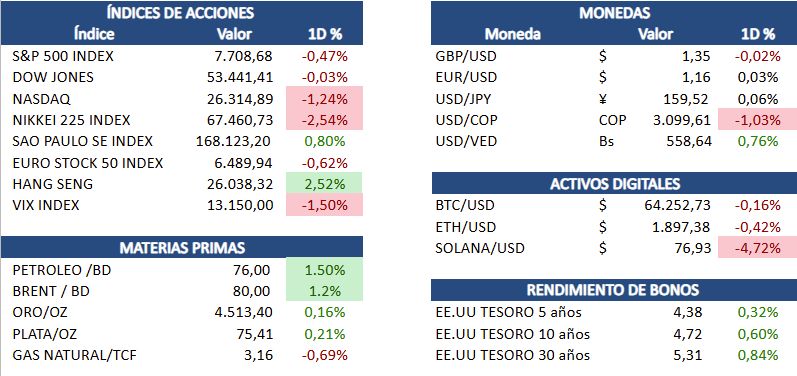Select the EE.UU TESORO 30 años 0,84% cell
The width and height of the screenshot is (797, 376).
click(757, 355)
